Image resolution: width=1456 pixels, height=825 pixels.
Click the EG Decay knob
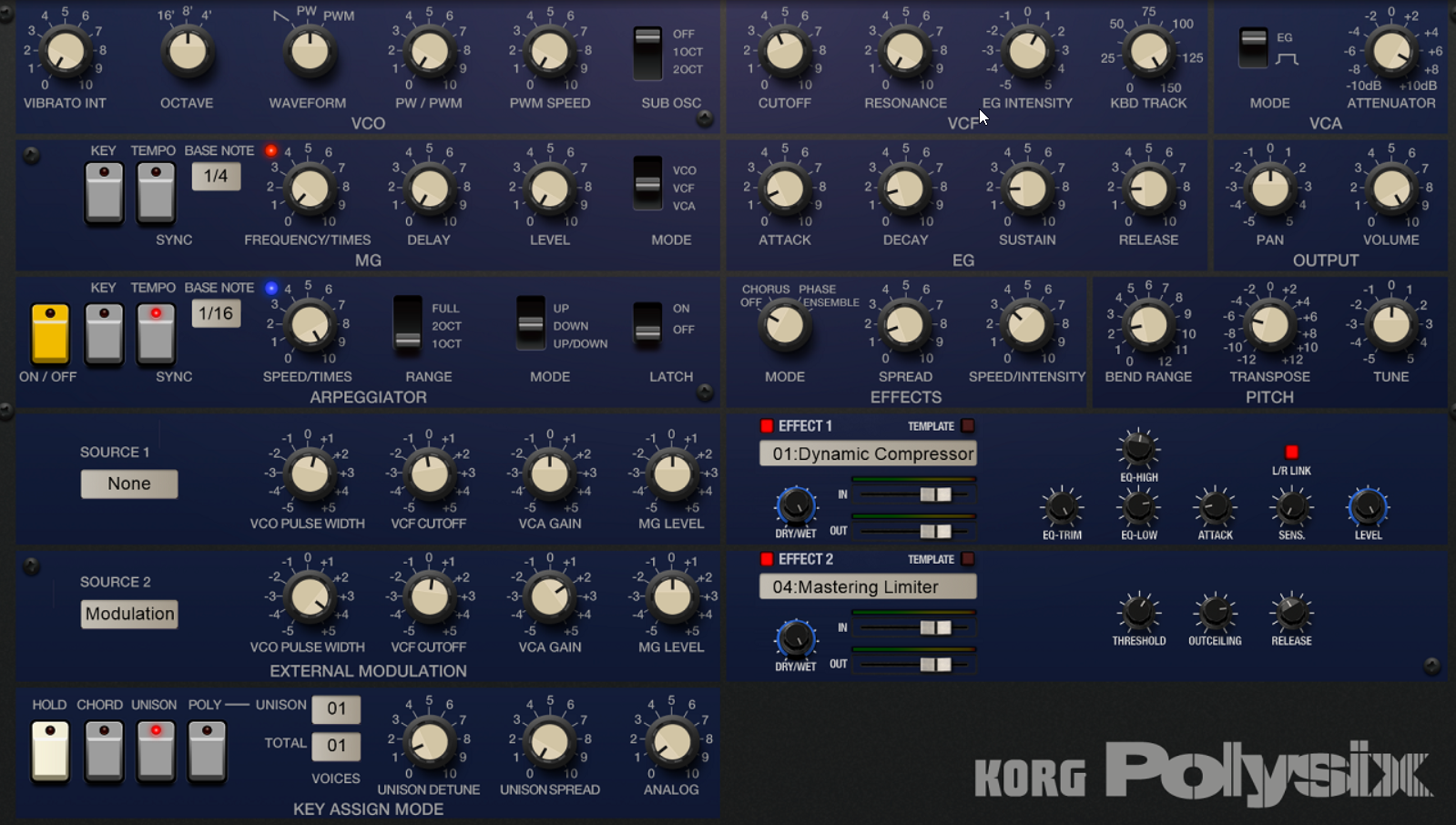coord(906,189)
